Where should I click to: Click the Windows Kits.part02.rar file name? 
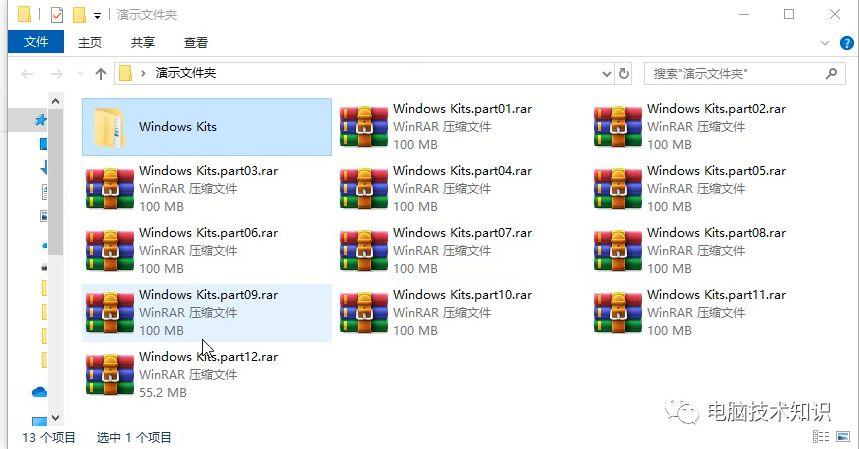(x=716, y=108)
